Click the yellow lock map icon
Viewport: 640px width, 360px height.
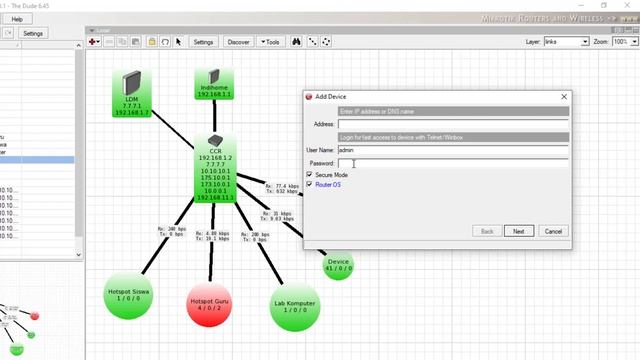152,42
